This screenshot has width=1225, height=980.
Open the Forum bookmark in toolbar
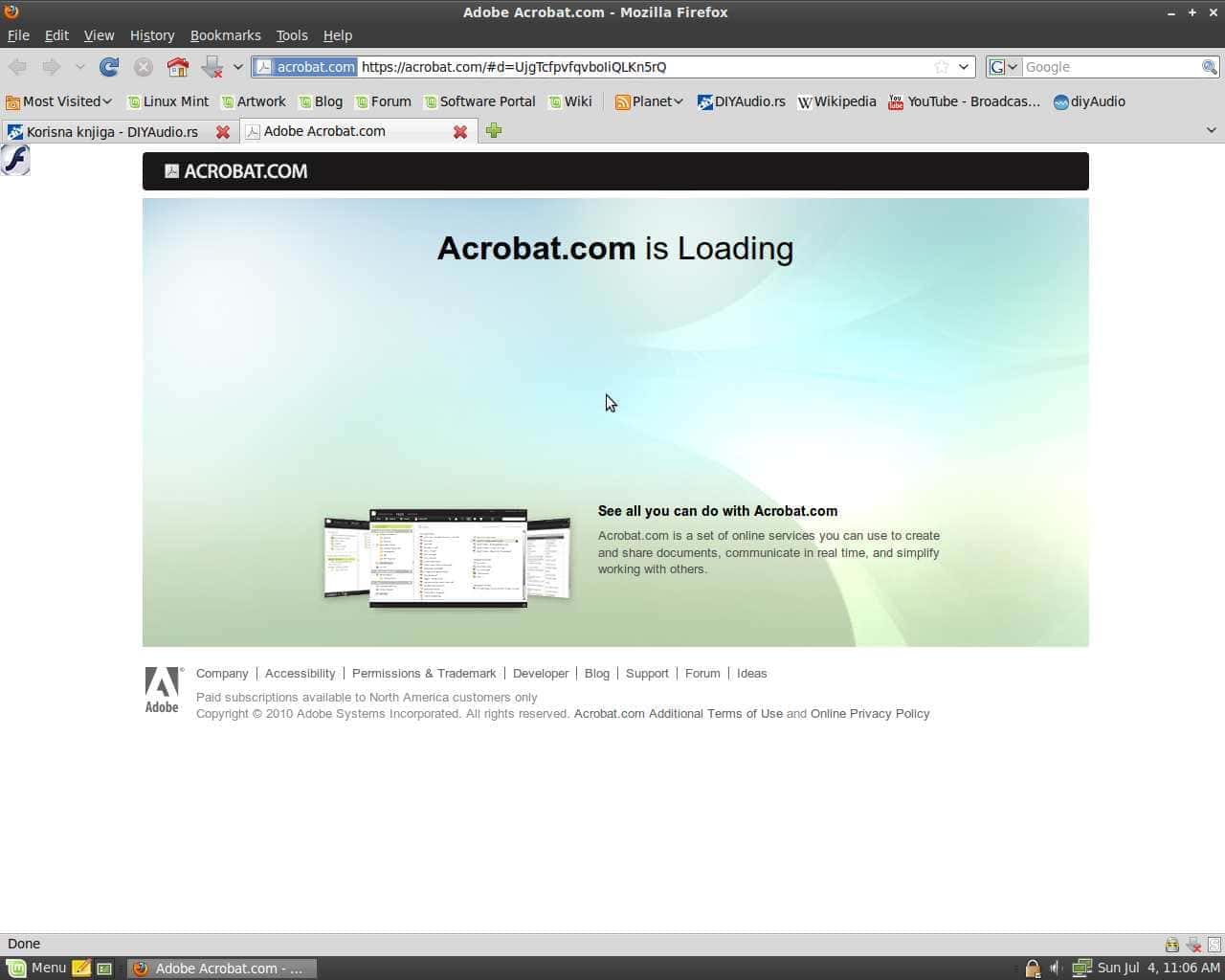click(383, 101)
